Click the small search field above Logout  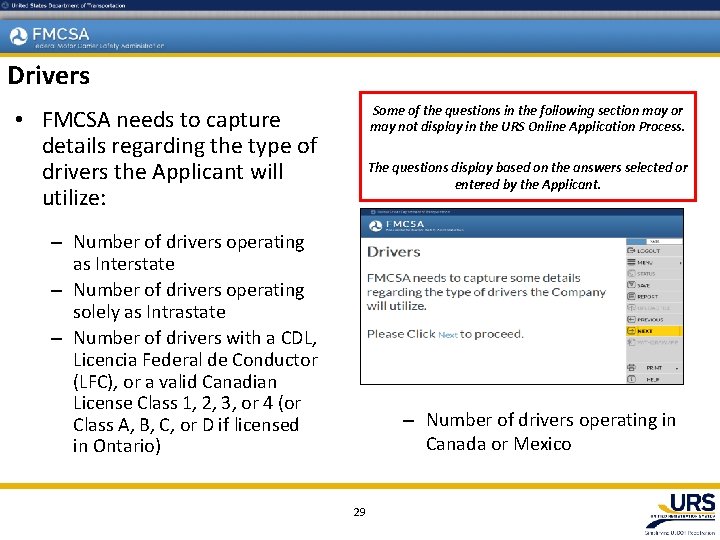[x=654, y=242]
